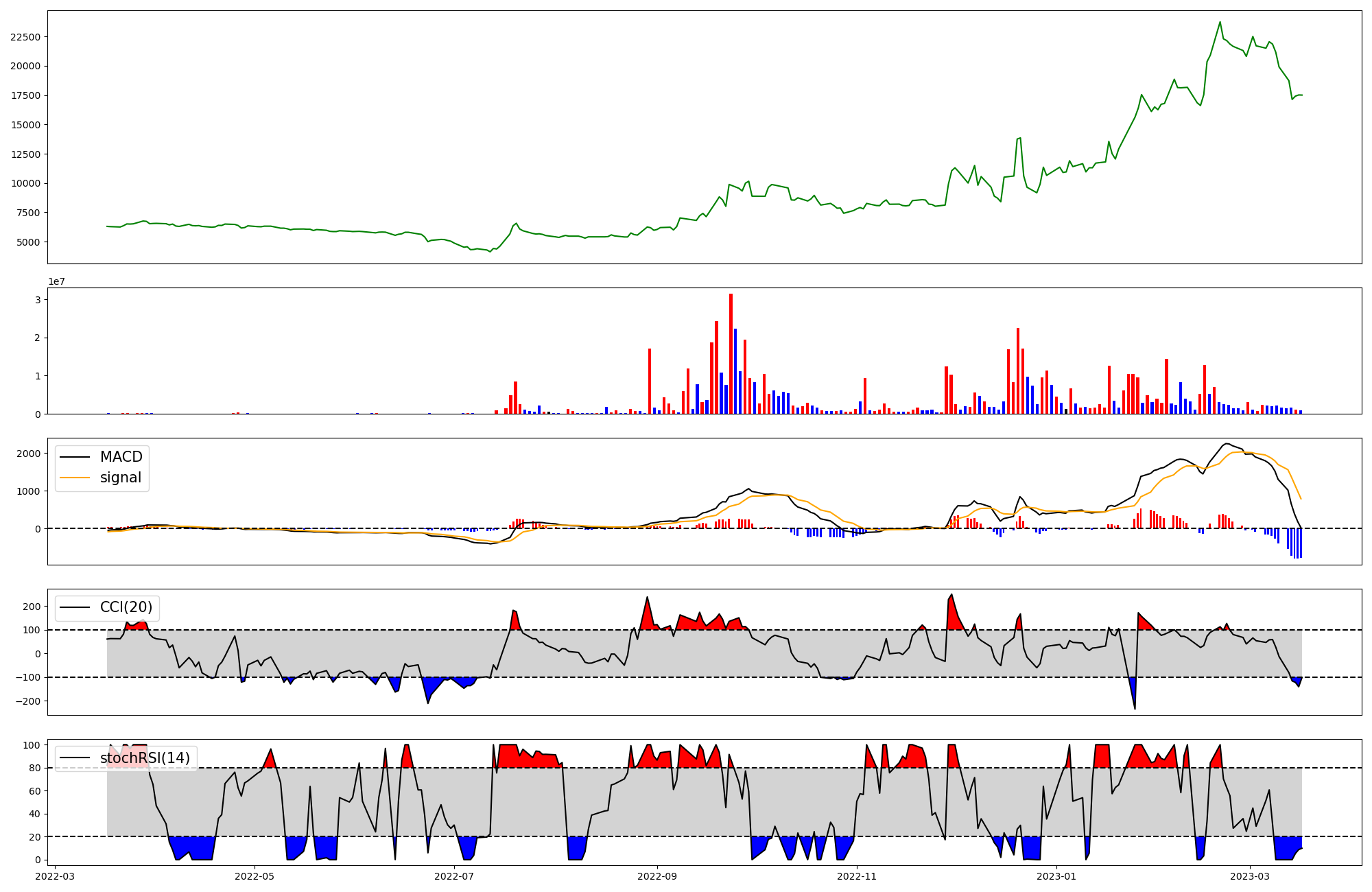Click the 2023-03 x-axis date label

coord(1250,876)
